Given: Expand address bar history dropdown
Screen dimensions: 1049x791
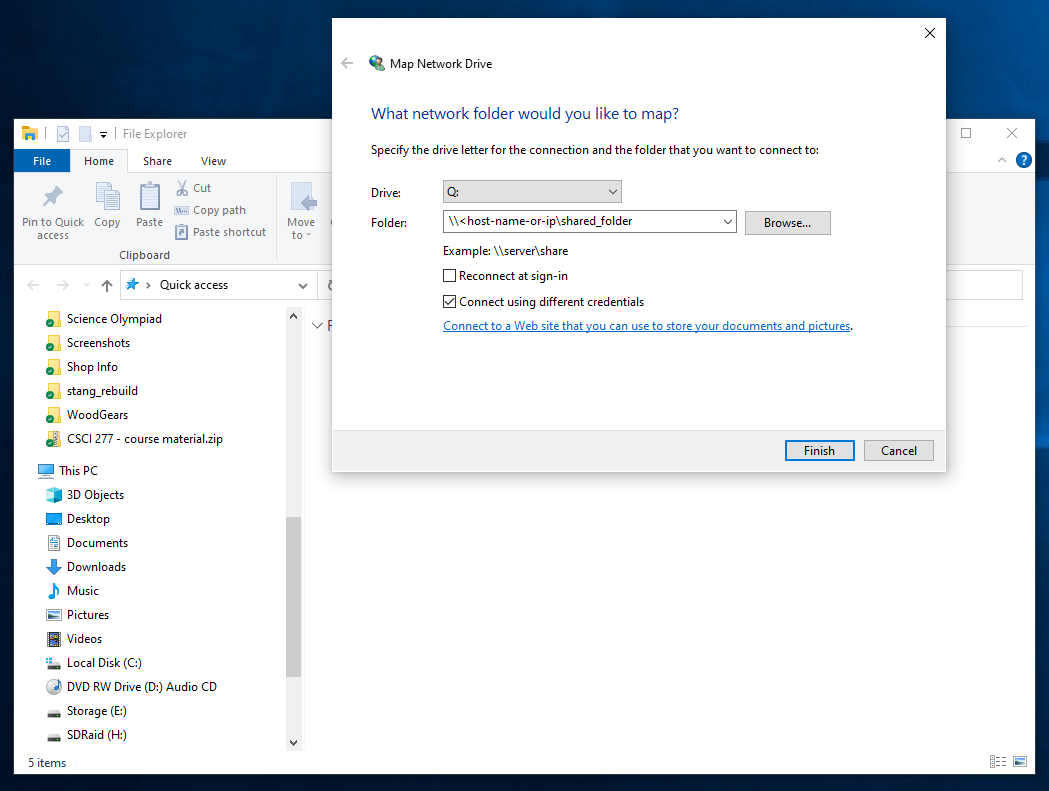Looking at the screenshot, I should tap(303, 285).
